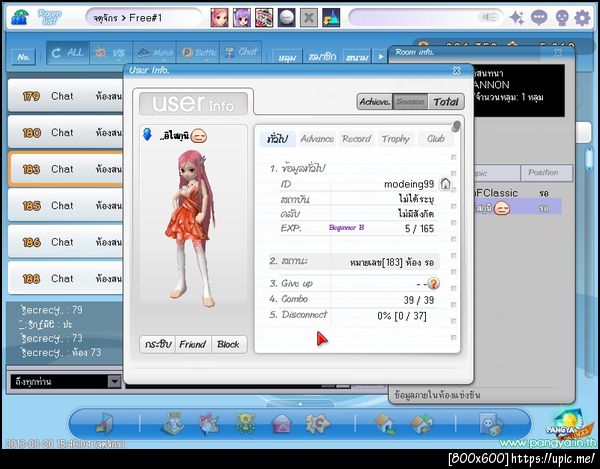This screenshot has width=600, height=469.
Task: Click the Room list logo
Action: click(49, 17)
